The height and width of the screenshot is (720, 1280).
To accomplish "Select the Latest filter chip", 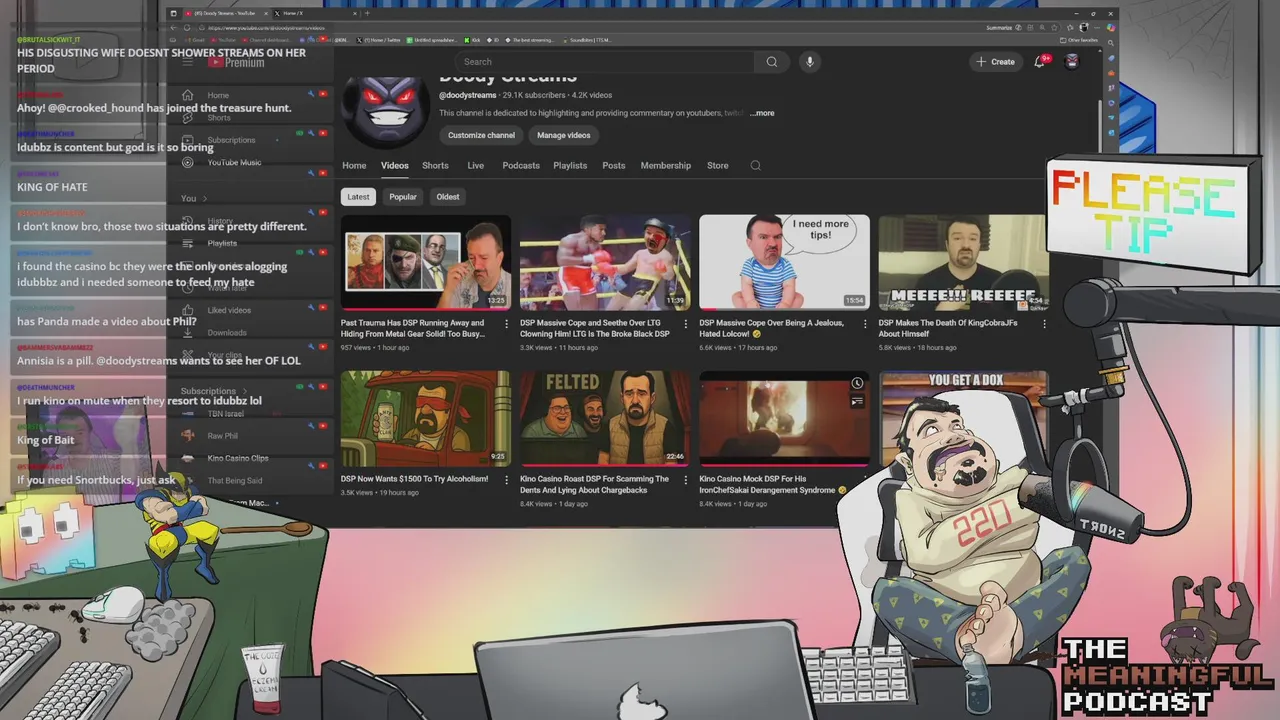I will point(358,197).
